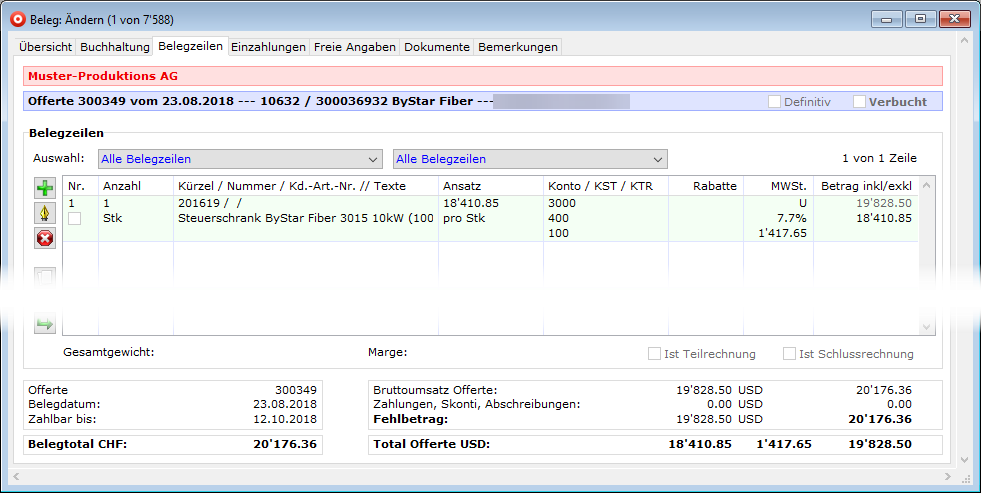
Task: Click the green arrow icon beside the table
Action: click(x=45, y=323)
